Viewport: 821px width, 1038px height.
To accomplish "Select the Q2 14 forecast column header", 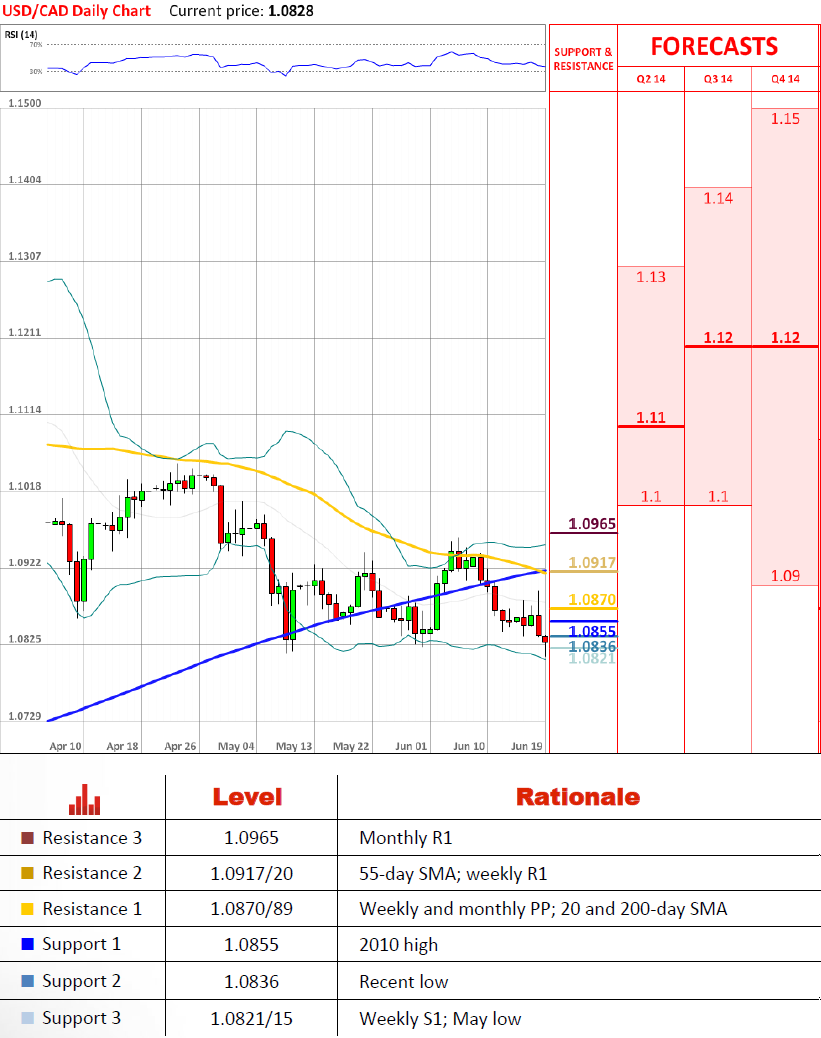I will click(651, 79).
